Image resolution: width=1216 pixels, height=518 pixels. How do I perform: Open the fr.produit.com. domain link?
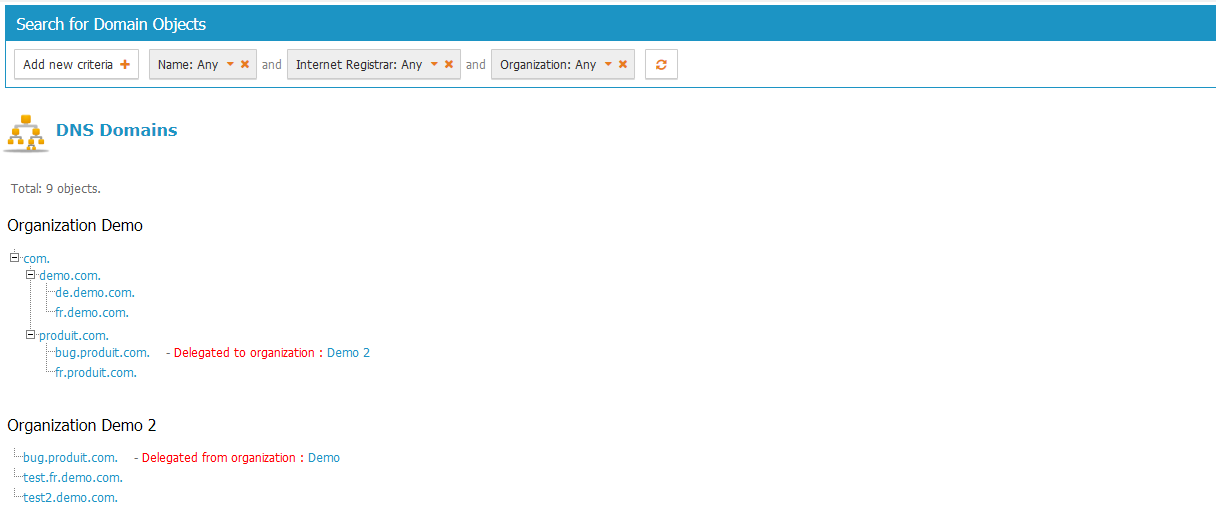96,373
